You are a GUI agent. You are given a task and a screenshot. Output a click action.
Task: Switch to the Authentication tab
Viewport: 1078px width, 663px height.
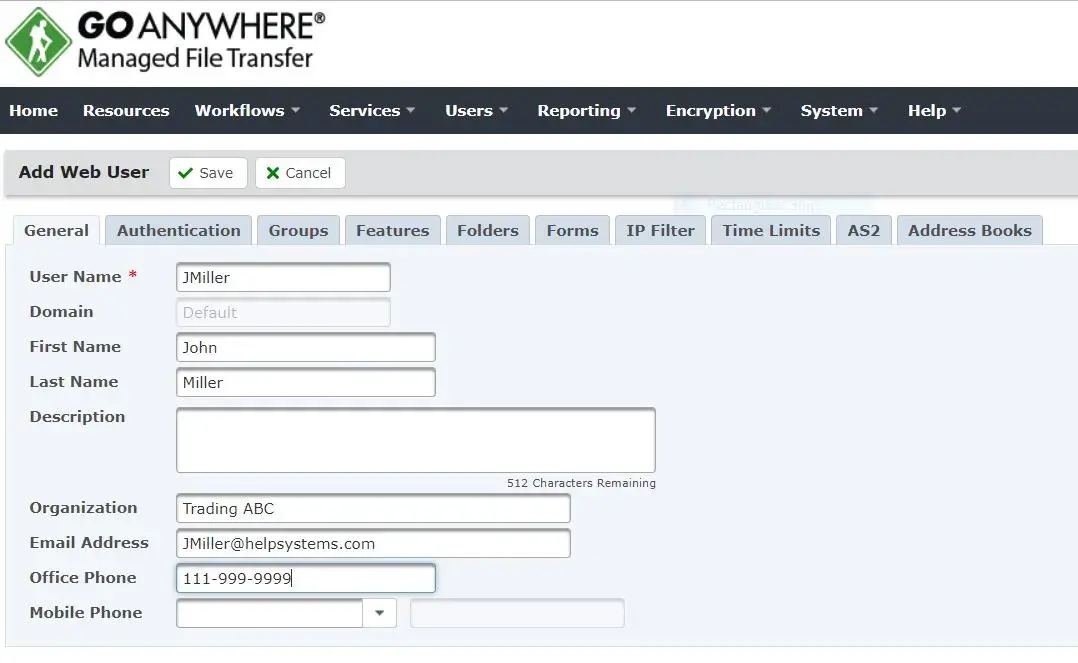coord(179,231)
